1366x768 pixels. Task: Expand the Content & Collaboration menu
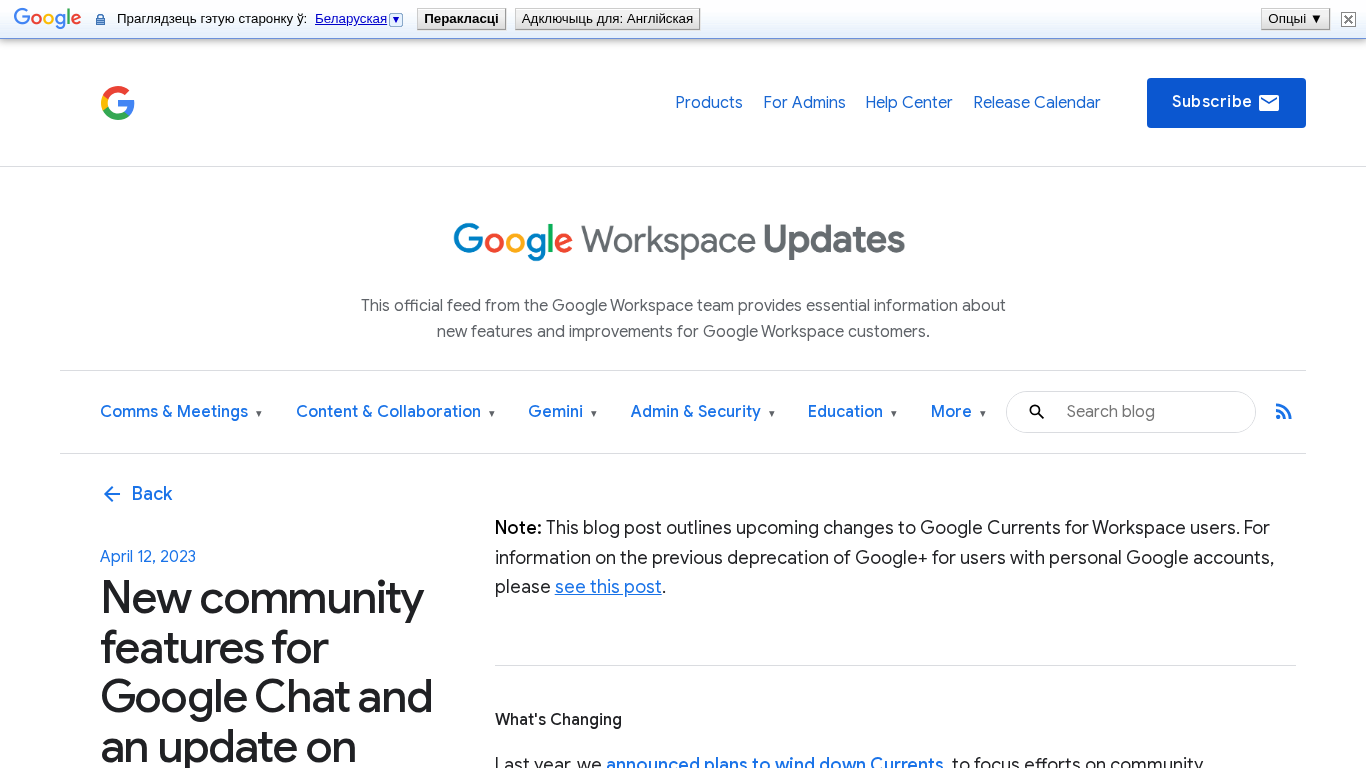396,412
